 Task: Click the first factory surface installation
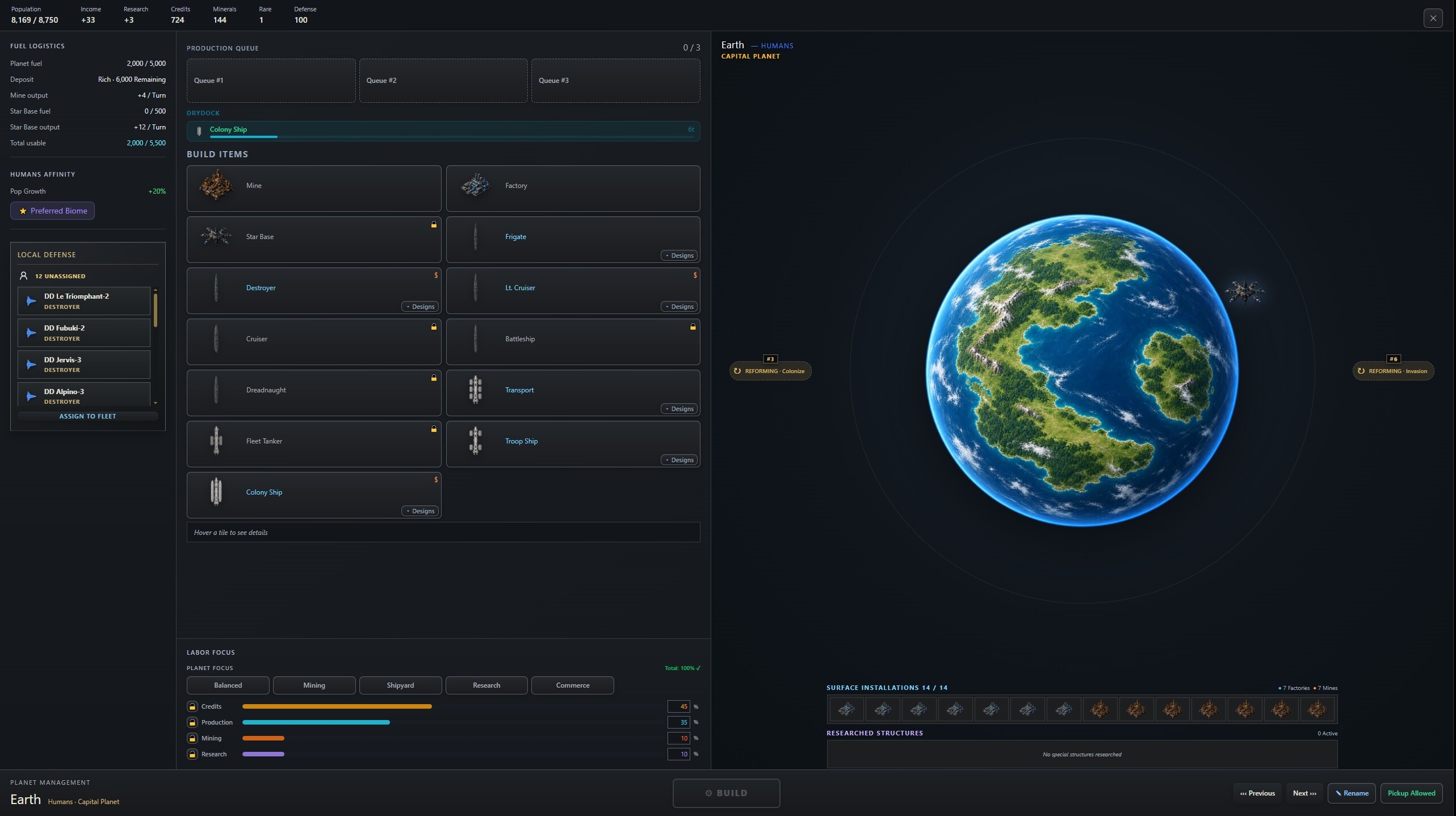tap(846, 709)
